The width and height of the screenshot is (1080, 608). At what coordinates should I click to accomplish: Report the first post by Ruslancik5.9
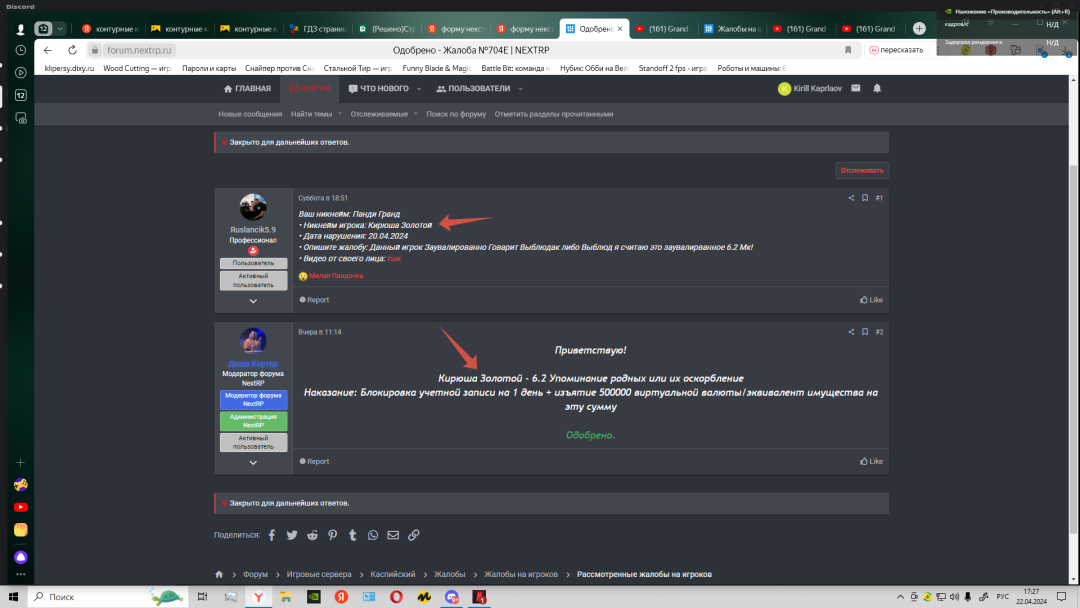(314, 300)
